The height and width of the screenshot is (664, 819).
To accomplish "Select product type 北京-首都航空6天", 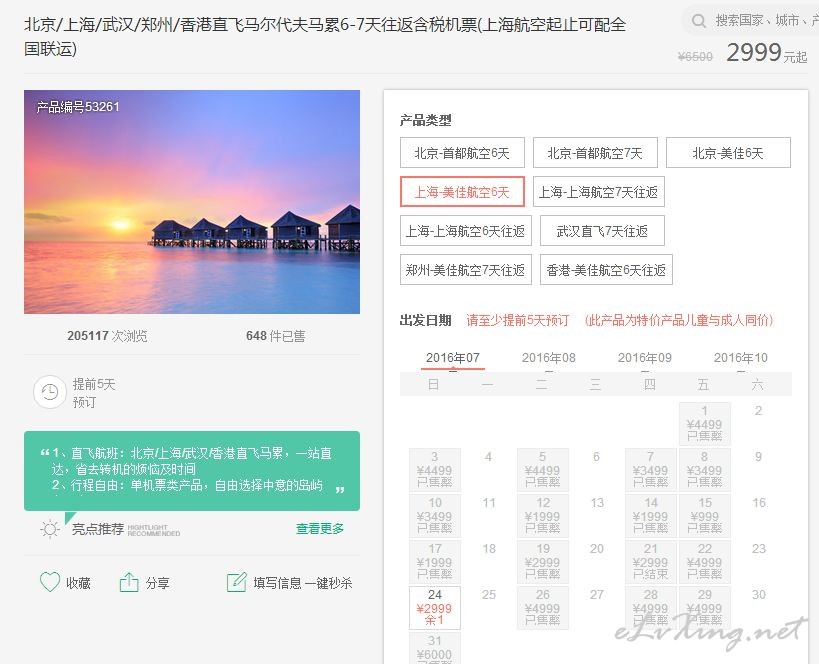I will (462, 153).
